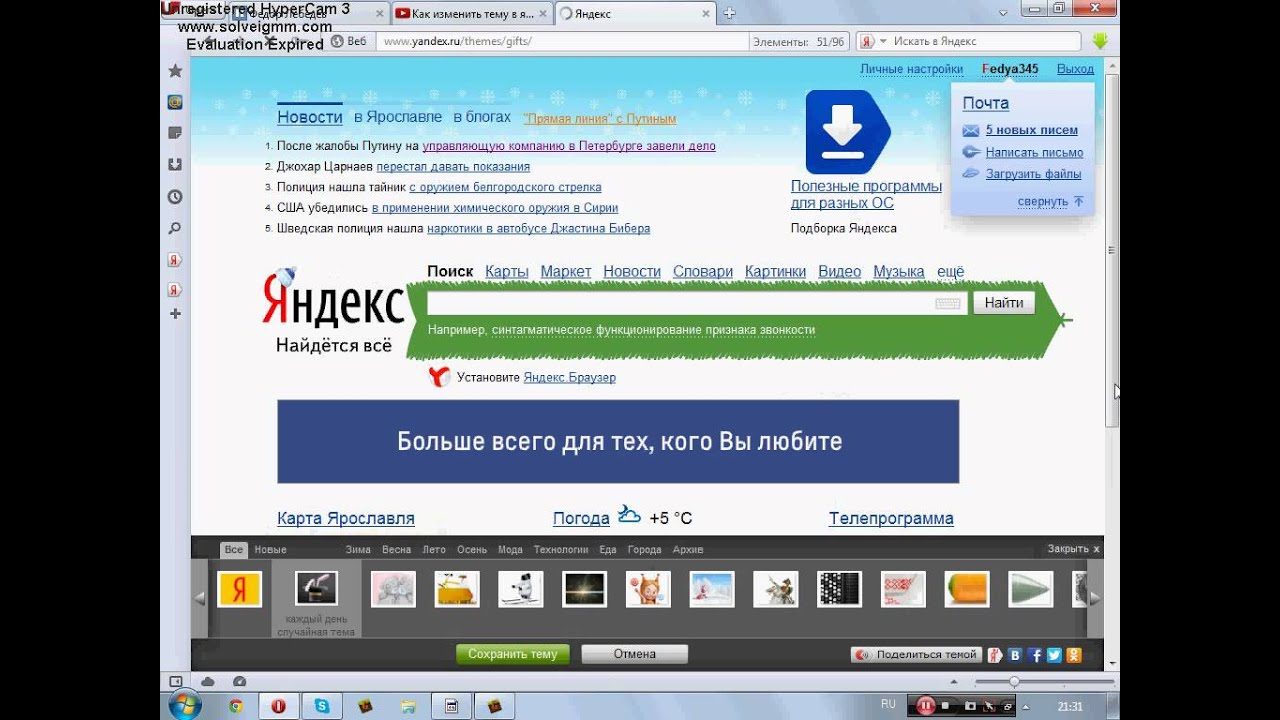Click the blue download programs icon
The height and width of the screenshot is (720, 1280).
[847, 132]
